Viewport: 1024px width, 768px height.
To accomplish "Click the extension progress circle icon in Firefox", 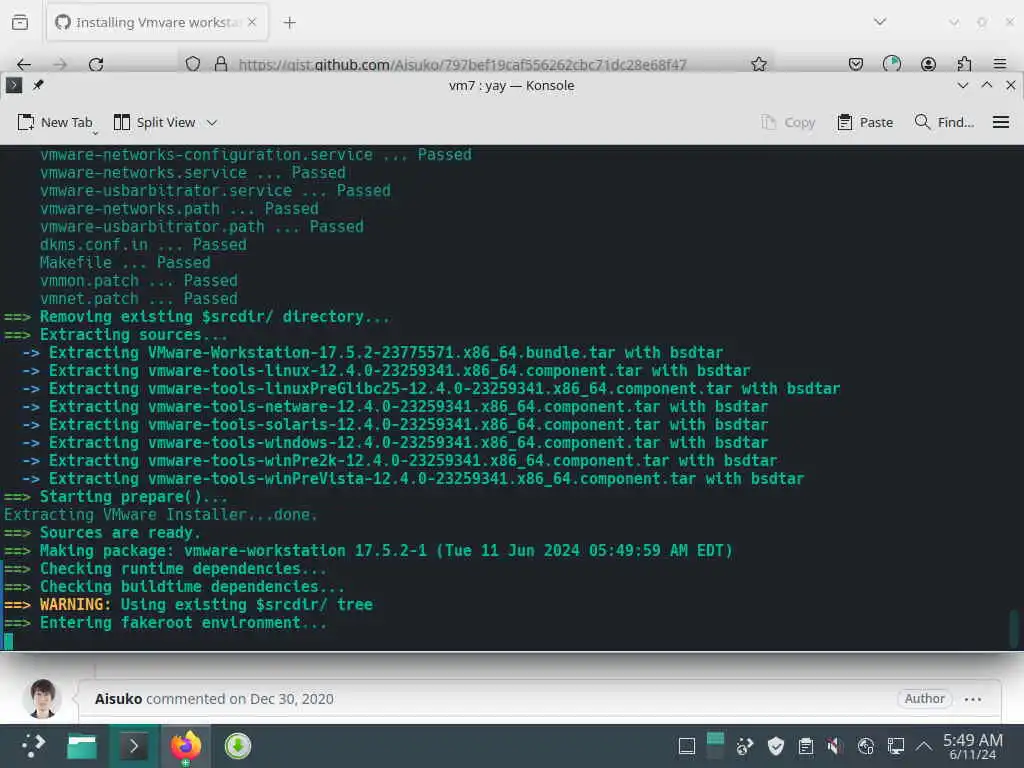I will [x=891, y=64].
